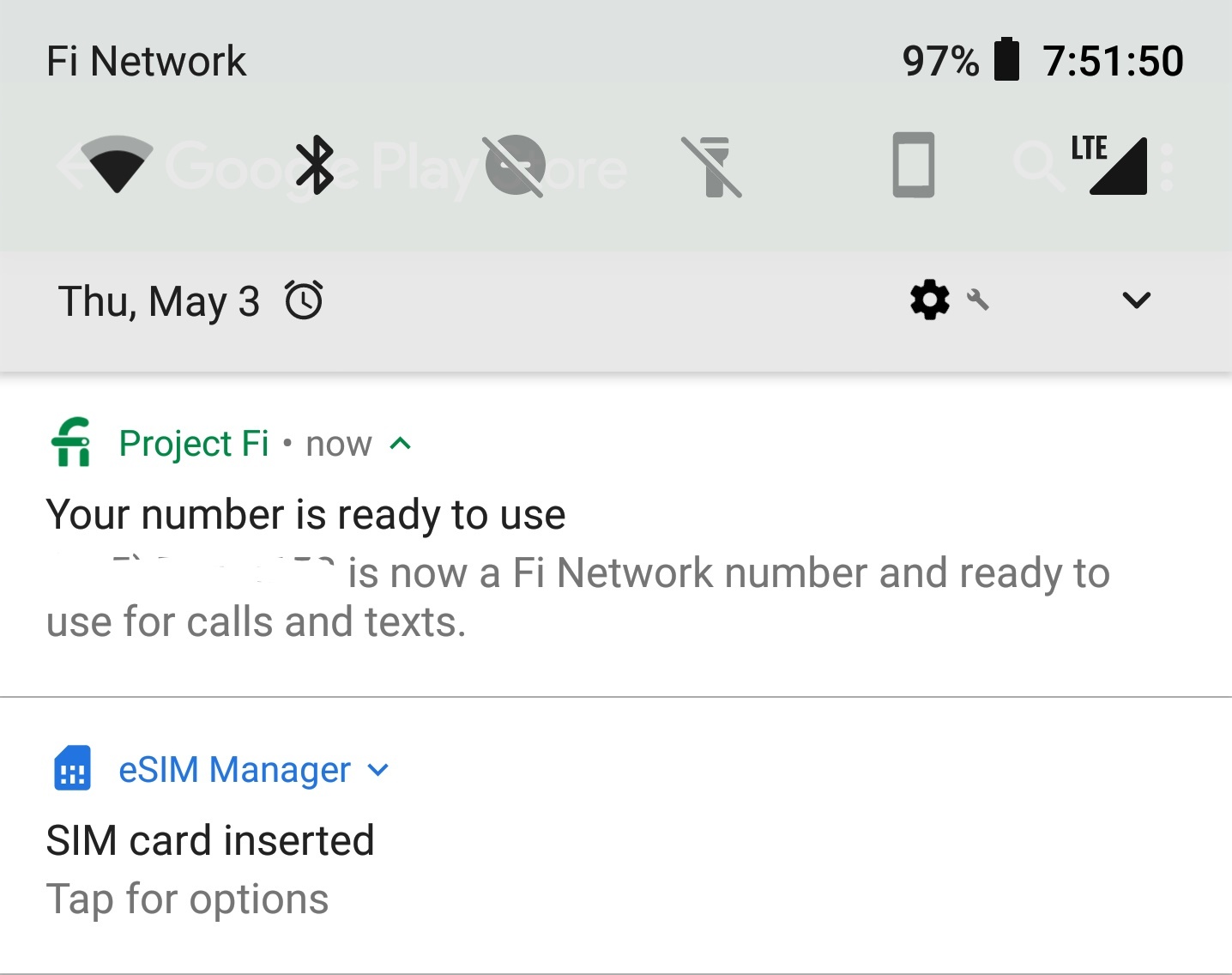1232x975 pixels.
Task: Tap the Project Fi app icon
Action: tap(72, 442)
